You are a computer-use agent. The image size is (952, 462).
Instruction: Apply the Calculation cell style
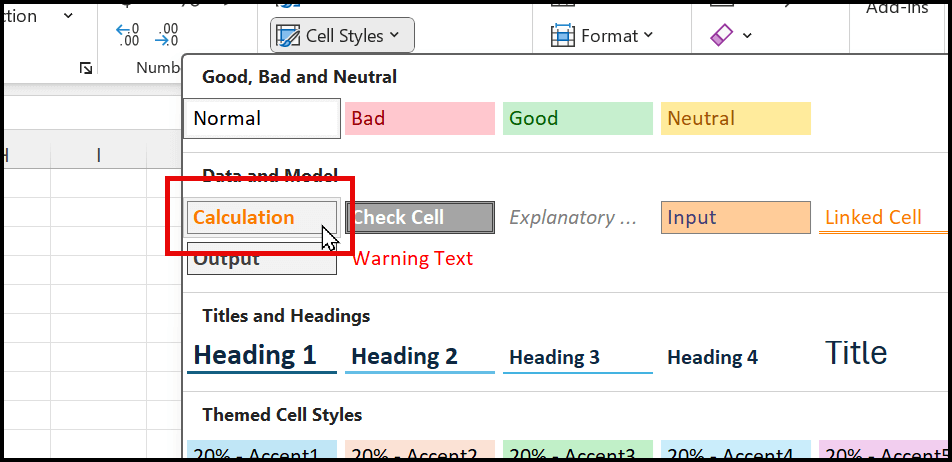[x=261, y=217]
